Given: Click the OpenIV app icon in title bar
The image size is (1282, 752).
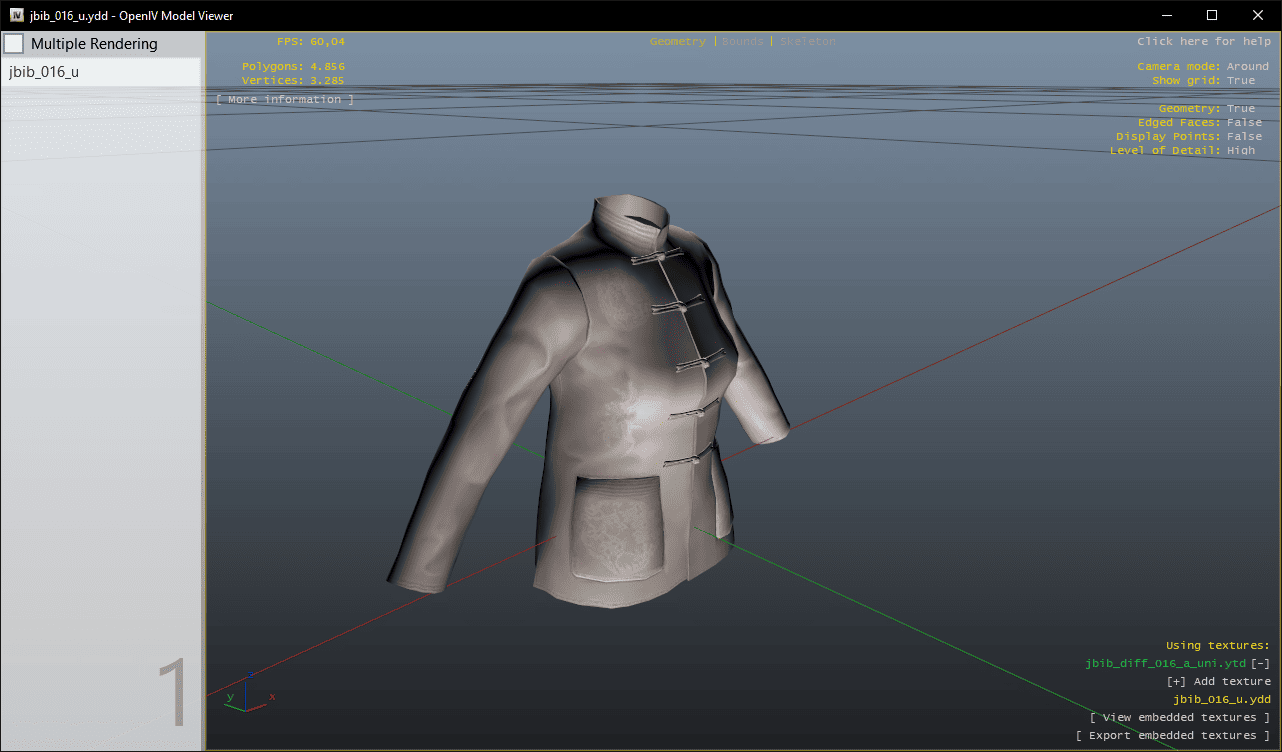Looking at the screenshot, I should (x=17, y=15).
